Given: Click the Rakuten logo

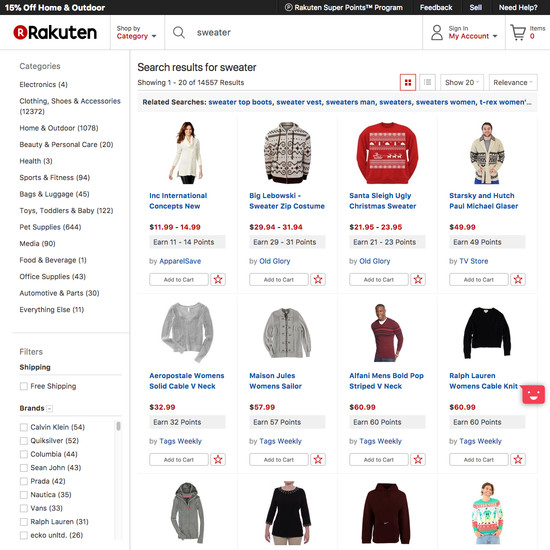Looking at the screenshot, I should pos(55,32).
